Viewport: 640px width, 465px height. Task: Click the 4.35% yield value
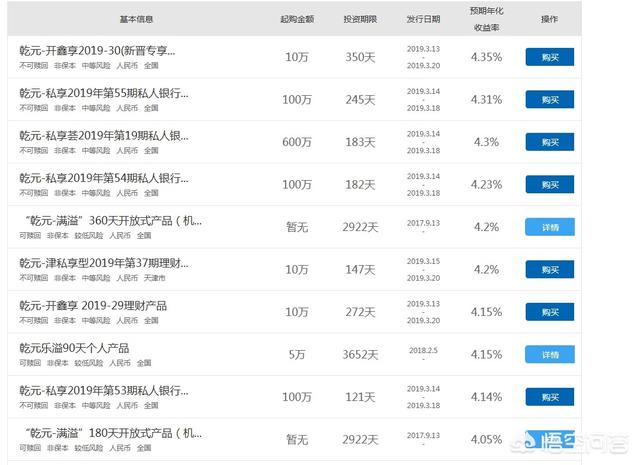(x=487, y=57)
